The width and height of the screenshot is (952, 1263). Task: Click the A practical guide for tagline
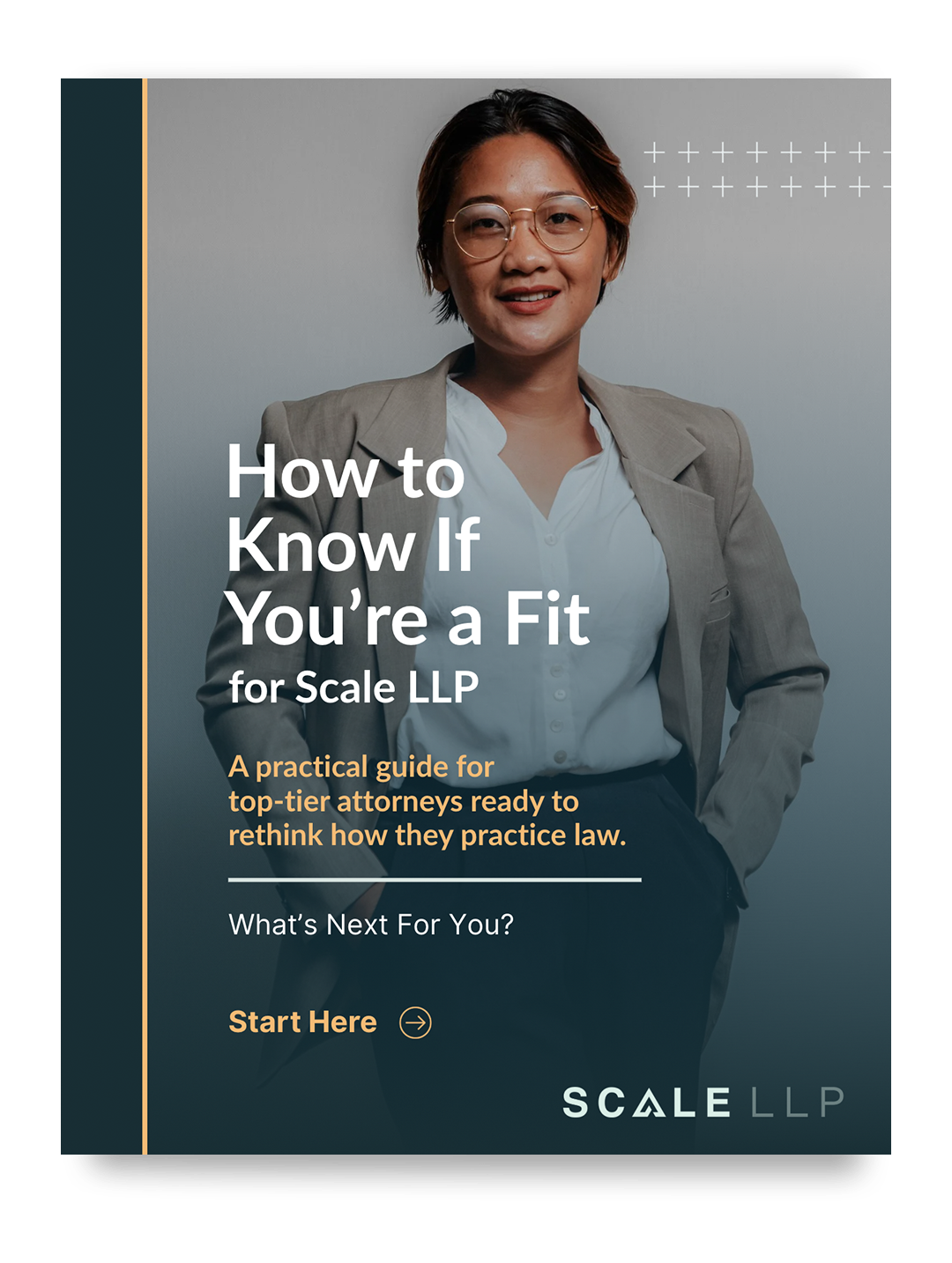[x=361, y=767]
